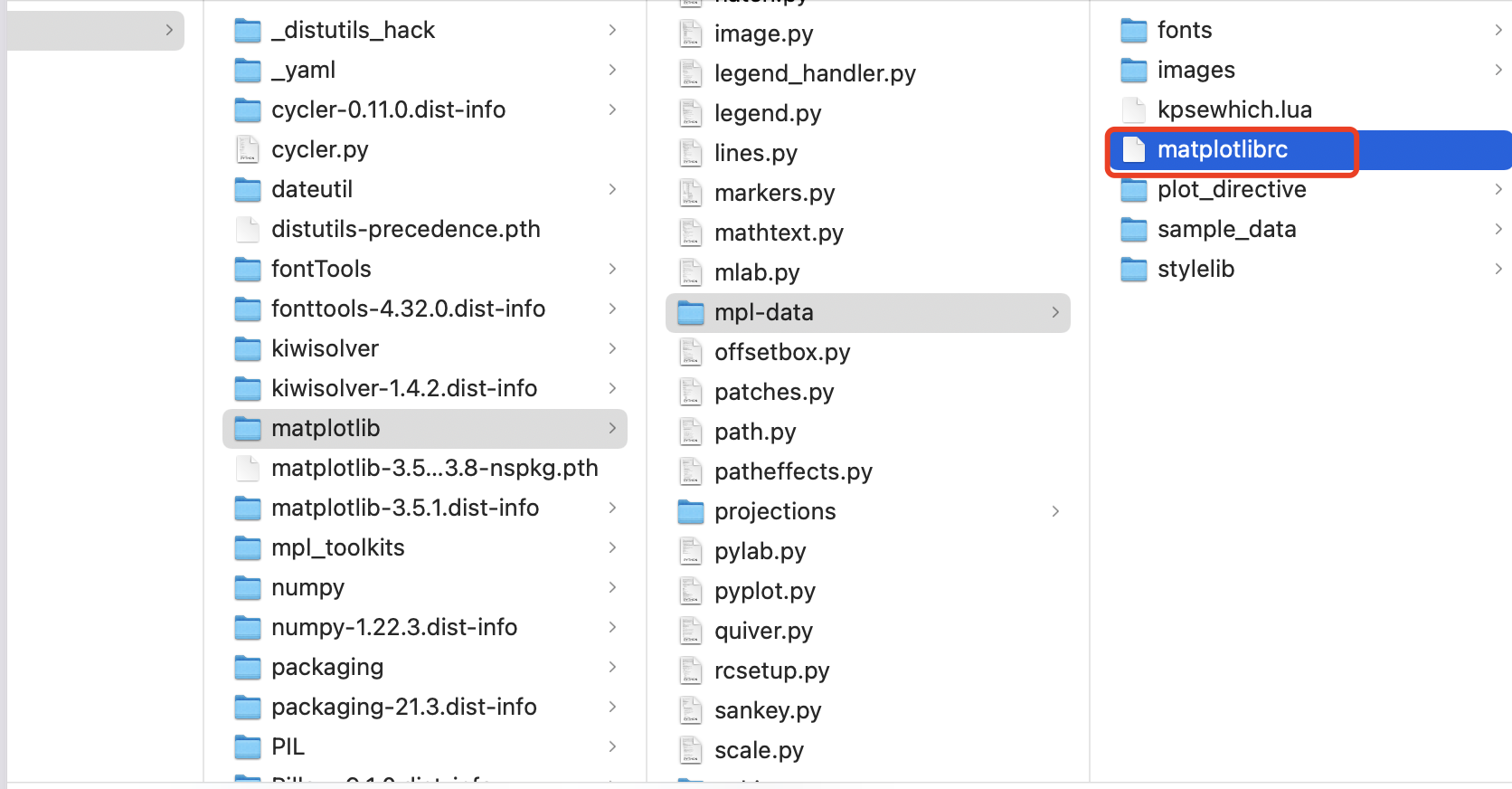This screenshot has height=789, width=1512.
Task: Click the lines.py file icon
Action: point(691,153)
